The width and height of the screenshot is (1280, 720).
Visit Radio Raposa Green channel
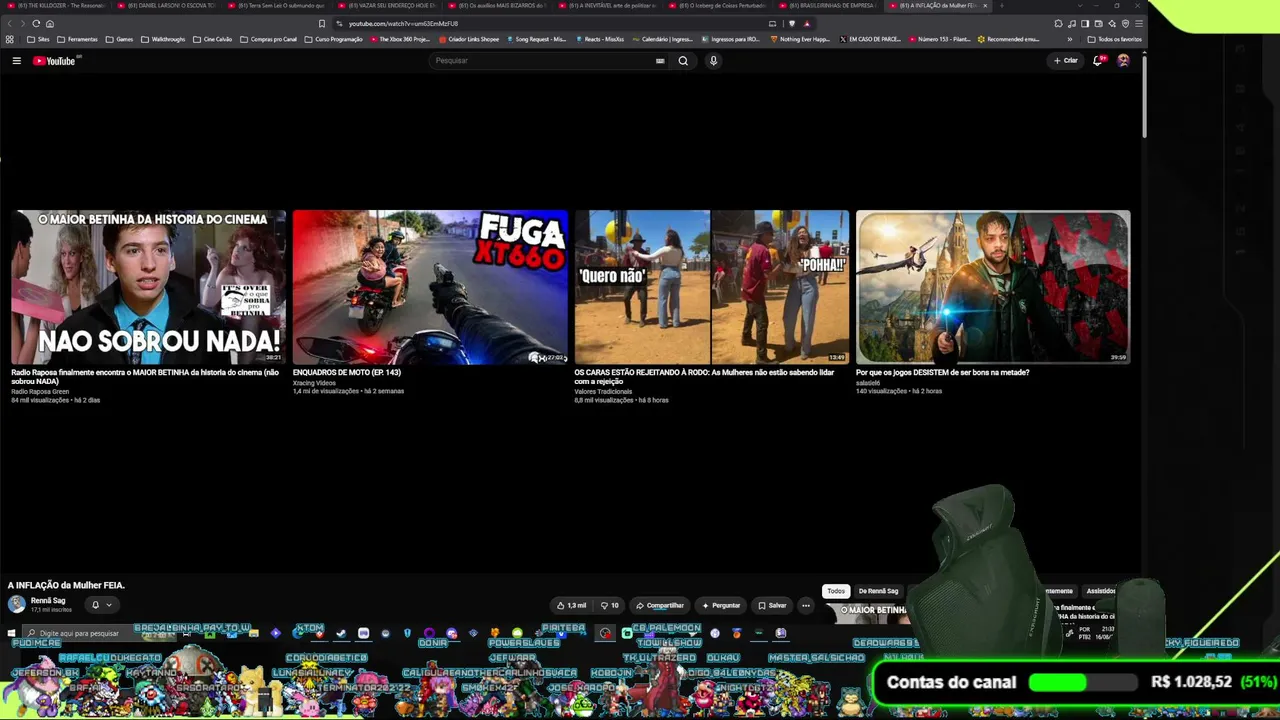(x=40, y=392)
